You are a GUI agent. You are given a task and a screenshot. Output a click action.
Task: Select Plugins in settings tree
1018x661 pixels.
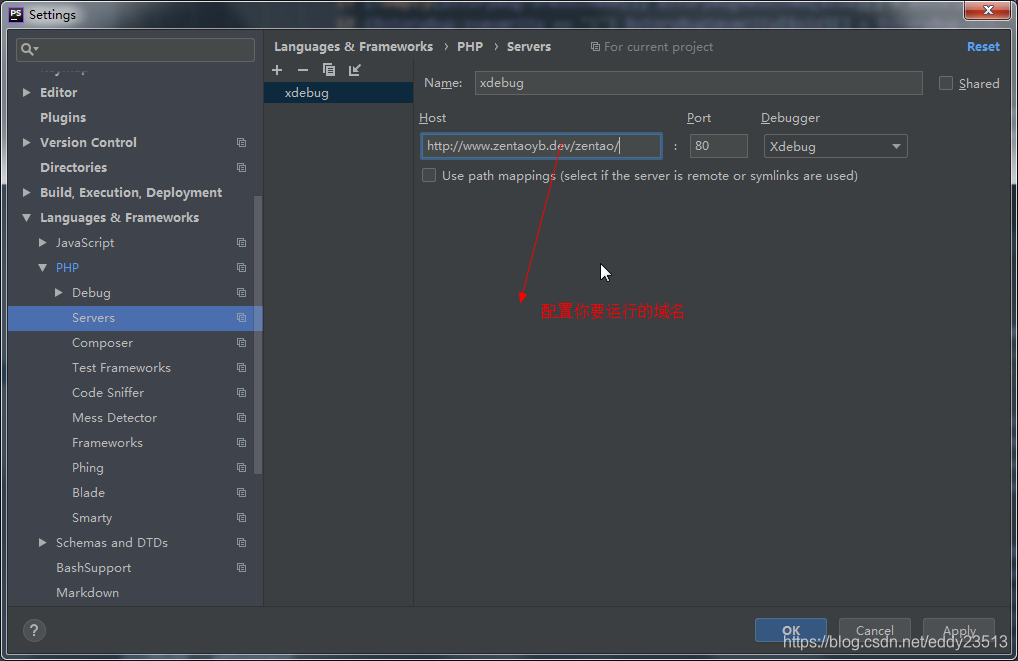(x=63, y=118)
